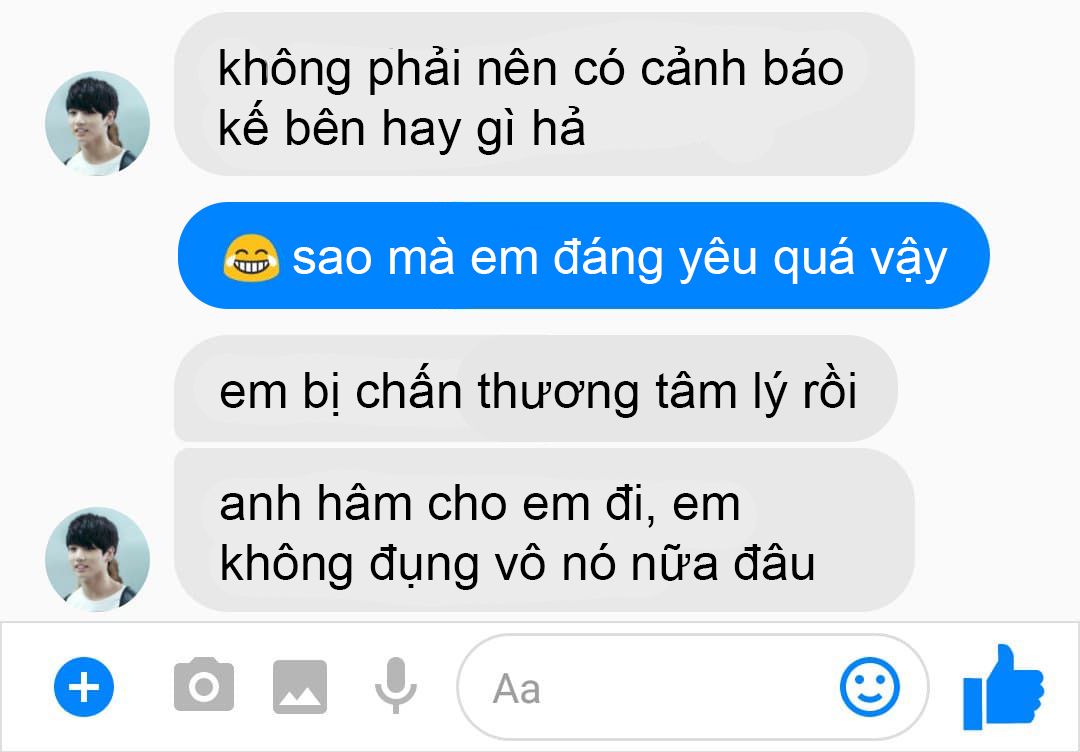Viewport: 1080px width, 752px height.
Task: Launch the camera from the composer bar
Action: (x=204, y=685)
